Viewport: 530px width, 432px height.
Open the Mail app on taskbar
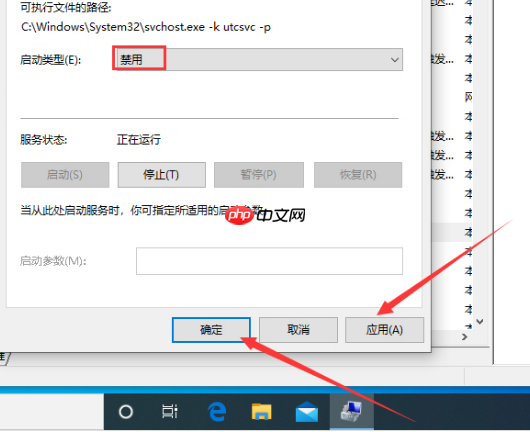pyautogui.click(x=307, y=412)
